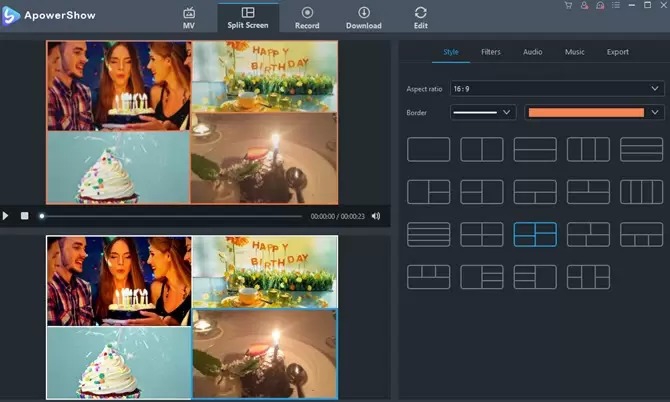Click the shopping cart icon in the title bar
The height and width of the screenshot is (402, 670).
click(568, 5)
